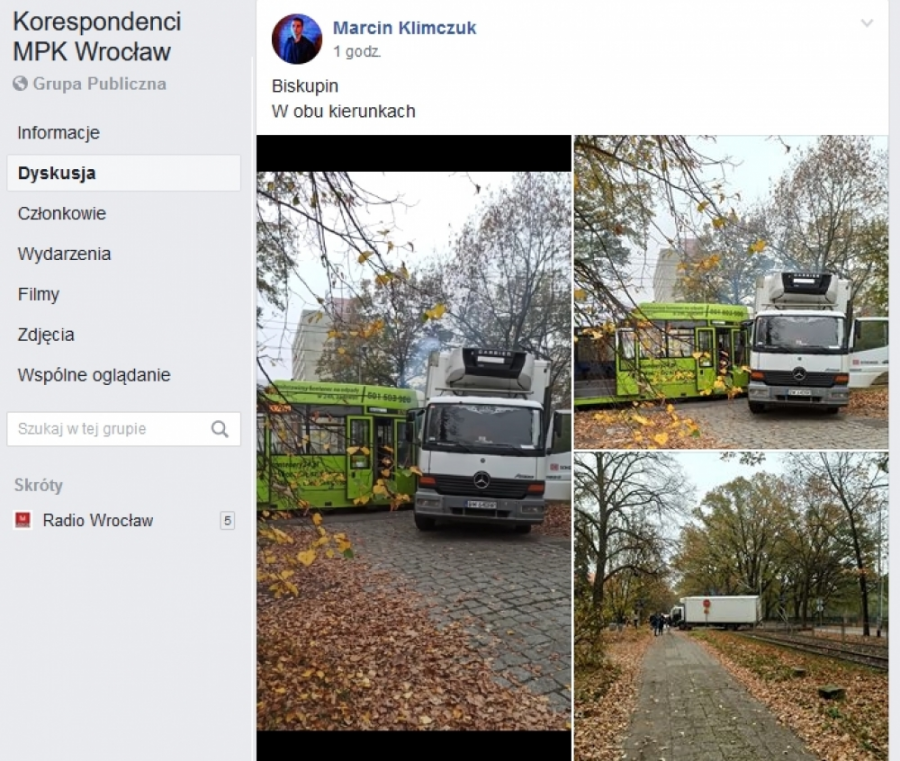Open the park pathway photo thumbnail
The image size is (900, 761).
point(731,607)
